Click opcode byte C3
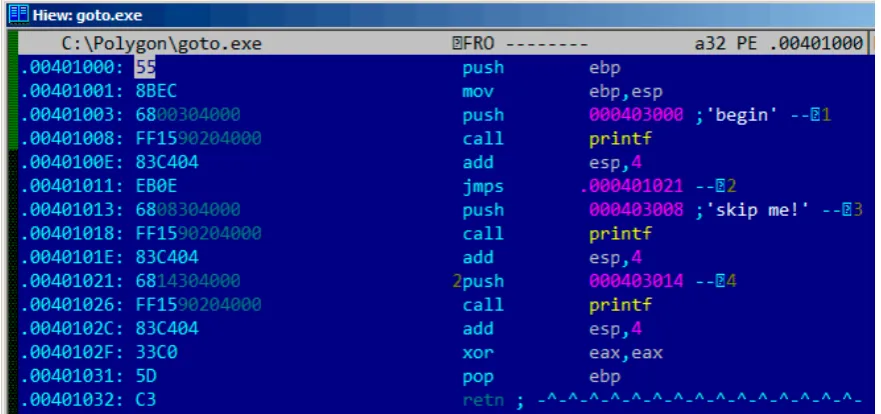The height and width of the screenshot is (414, 881). [146, 400]
